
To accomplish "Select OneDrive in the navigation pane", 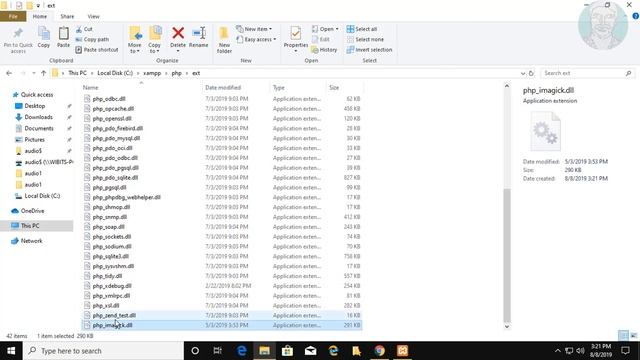I will pos(32,211).
